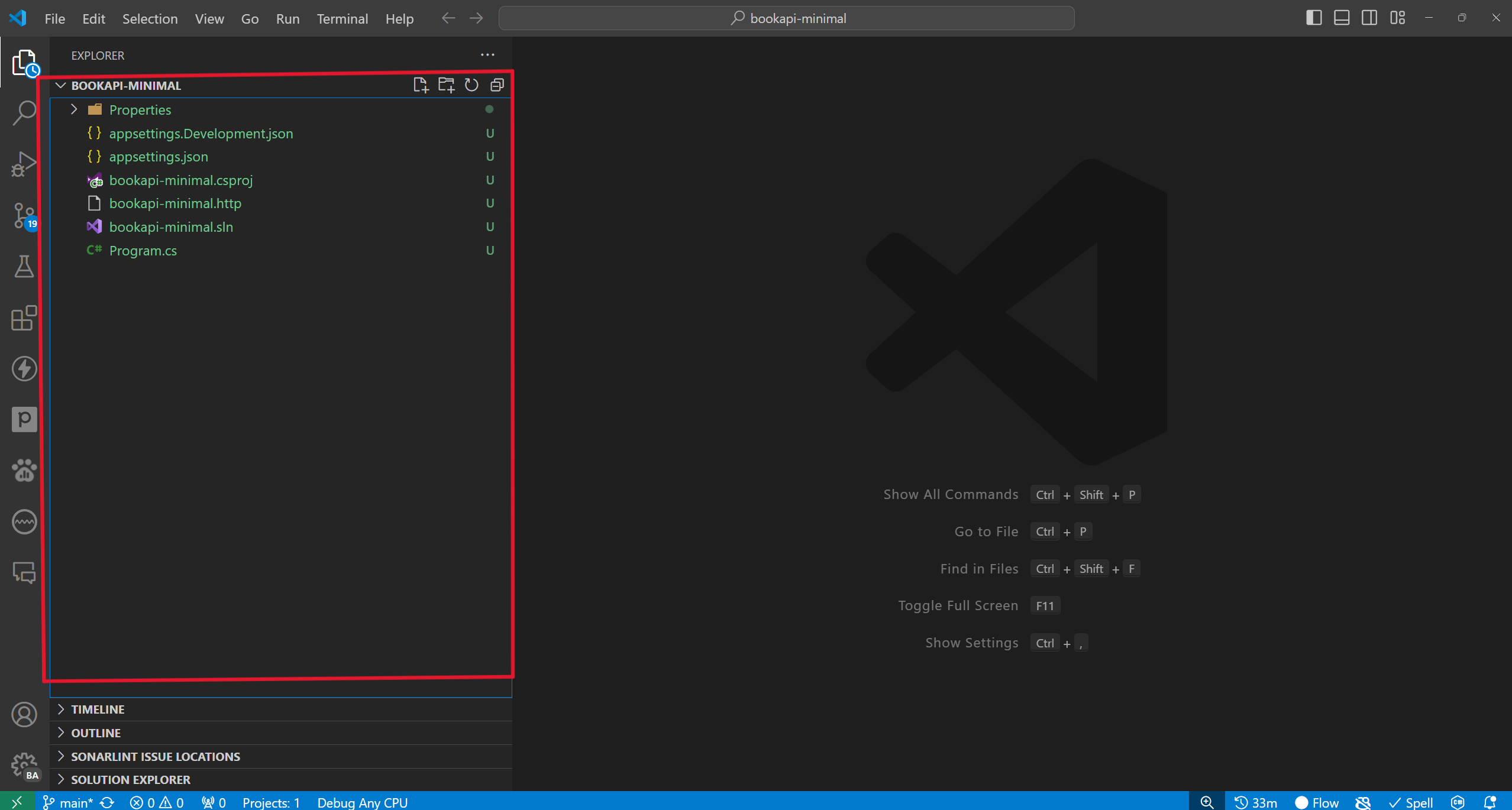
Task: Open the Customize Layout control
Action: [1398, 18]
